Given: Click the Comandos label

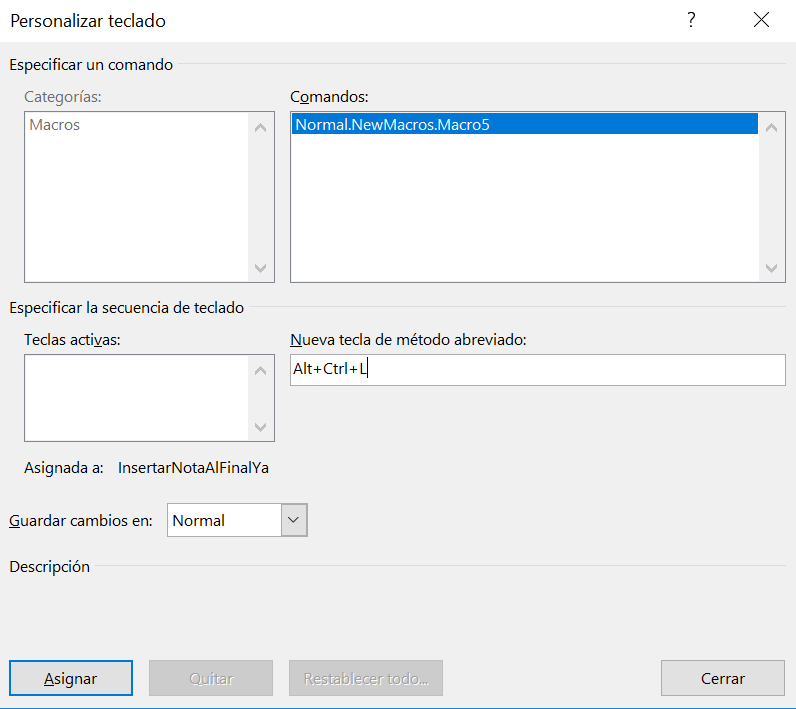Looking at the screenshot, I should tap(329, 96).
